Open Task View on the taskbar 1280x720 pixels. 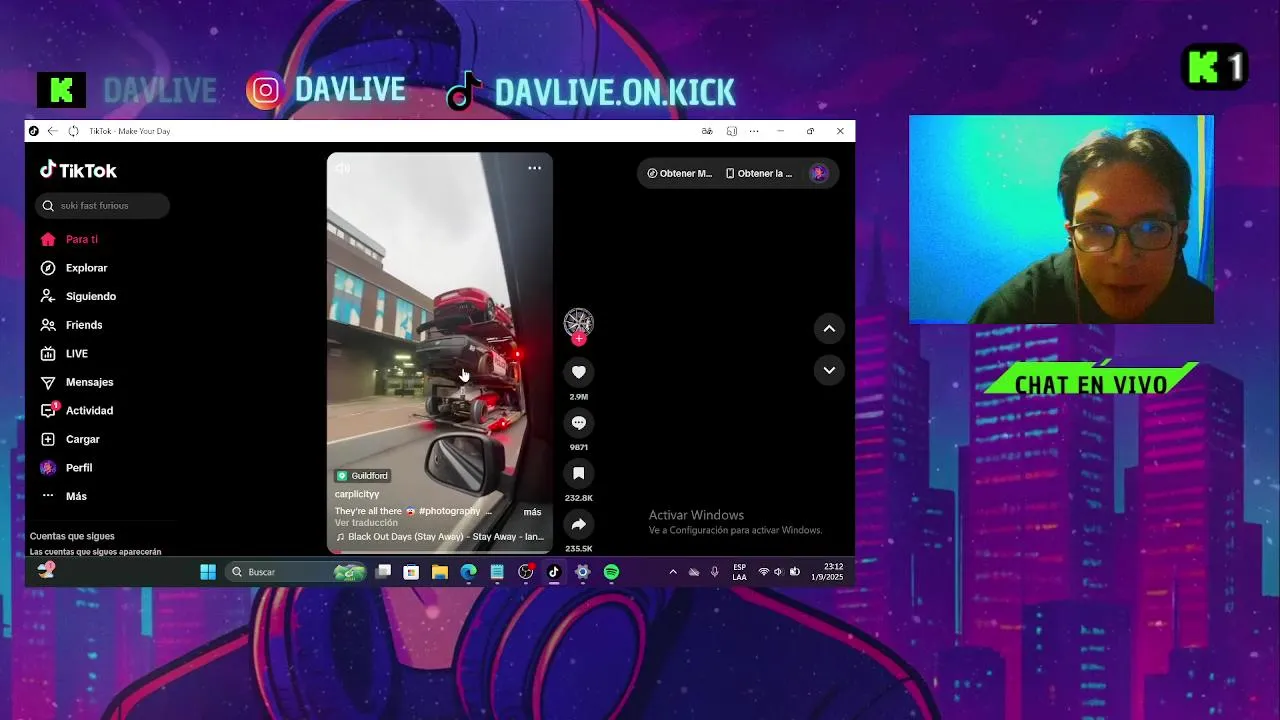(x=383, y=572)
